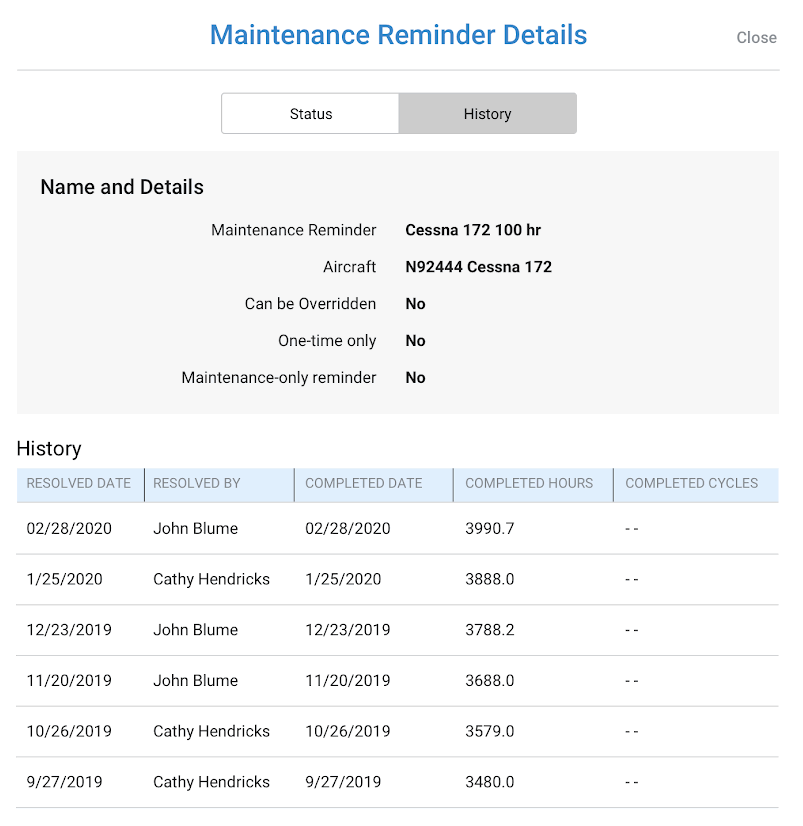The height and width of the screenshot is (826, 803).
Task: Select Cathy Hendricks in the 10/26/2019 row
Action: pyautogui.click(x=211, y=731)
